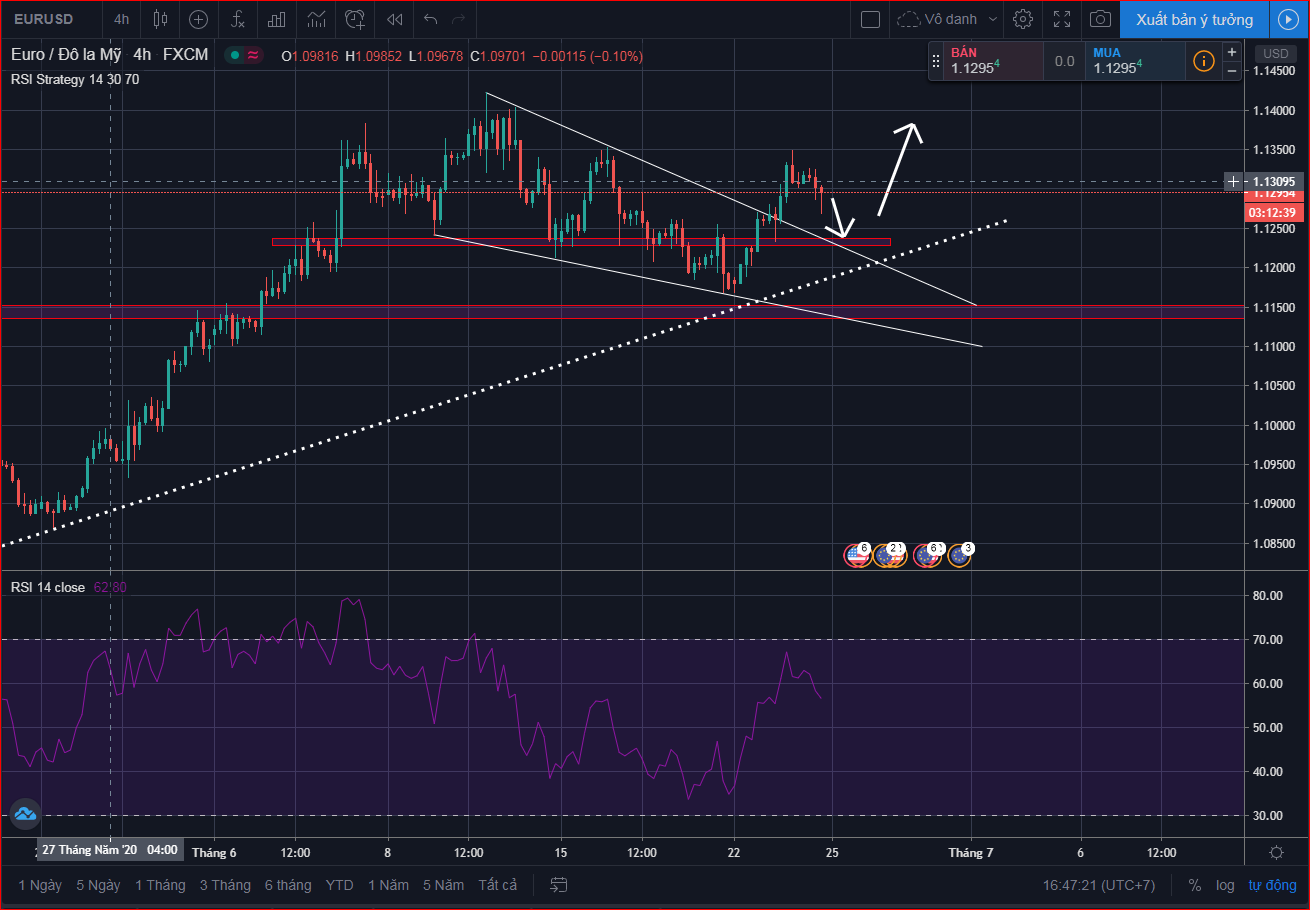
Task: Select the 1 Tháng date range
Action: (160, 885)
